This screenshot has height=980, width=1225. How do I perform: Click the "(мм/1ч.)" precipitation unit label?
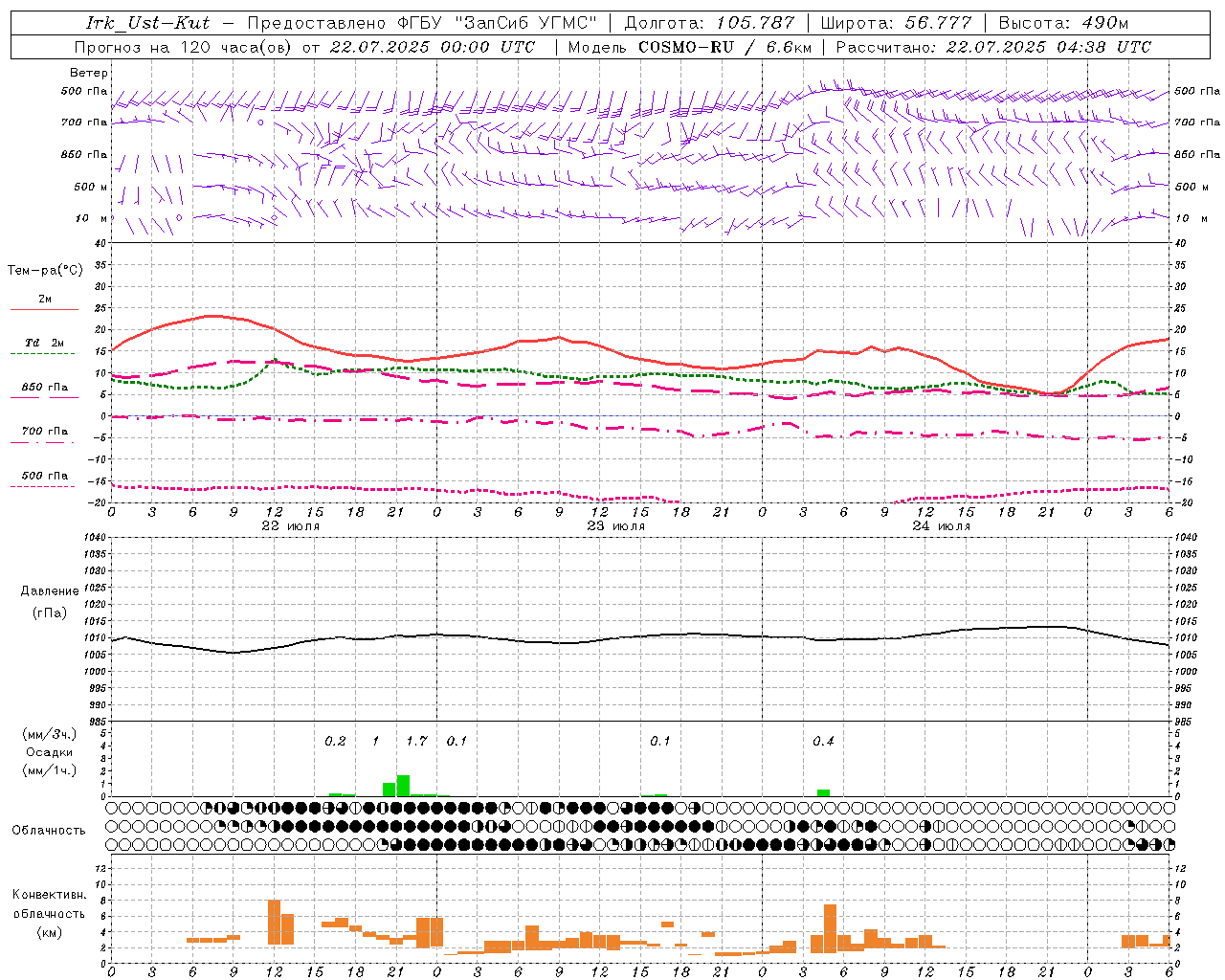pos(50,770)
